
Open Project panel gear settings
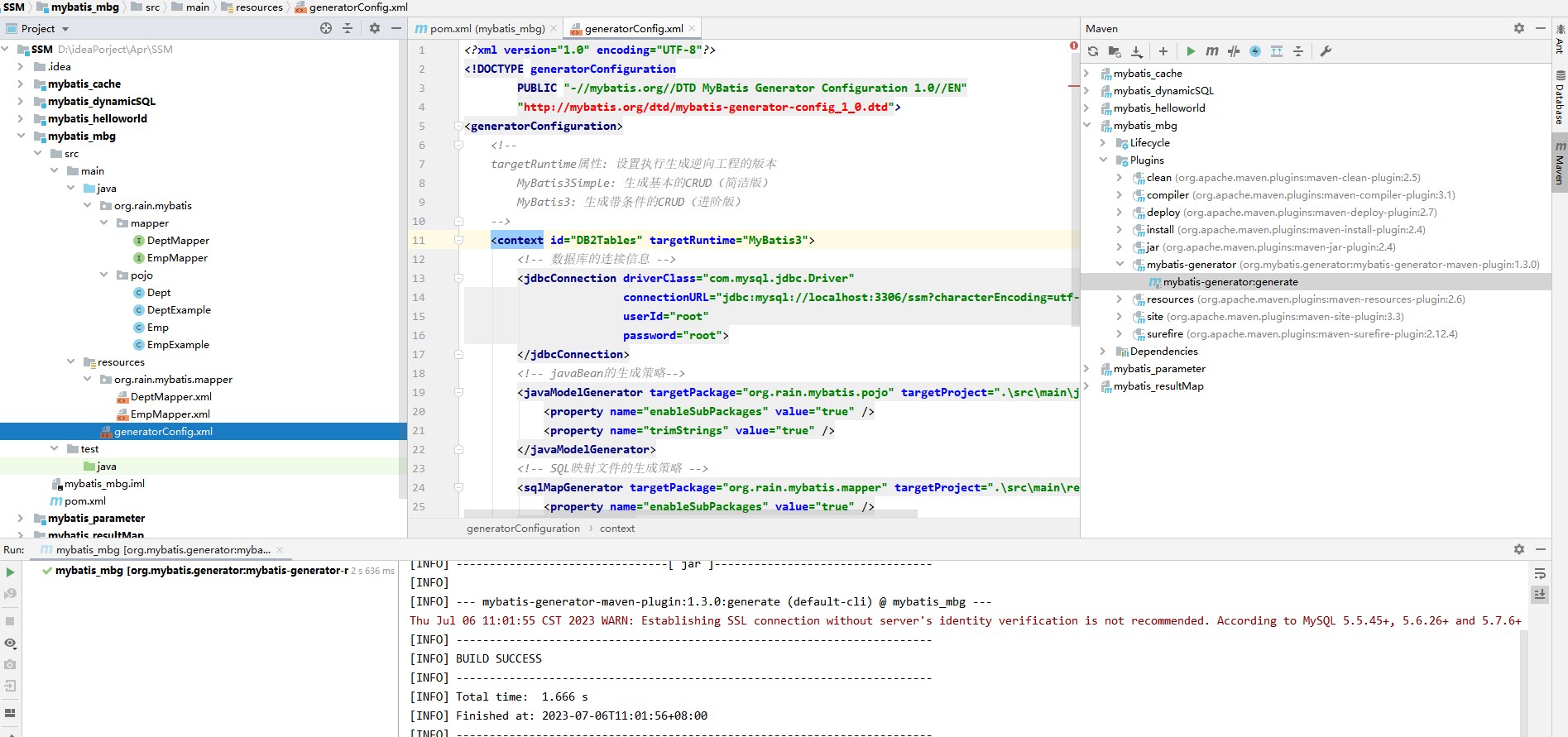[375, 28]
